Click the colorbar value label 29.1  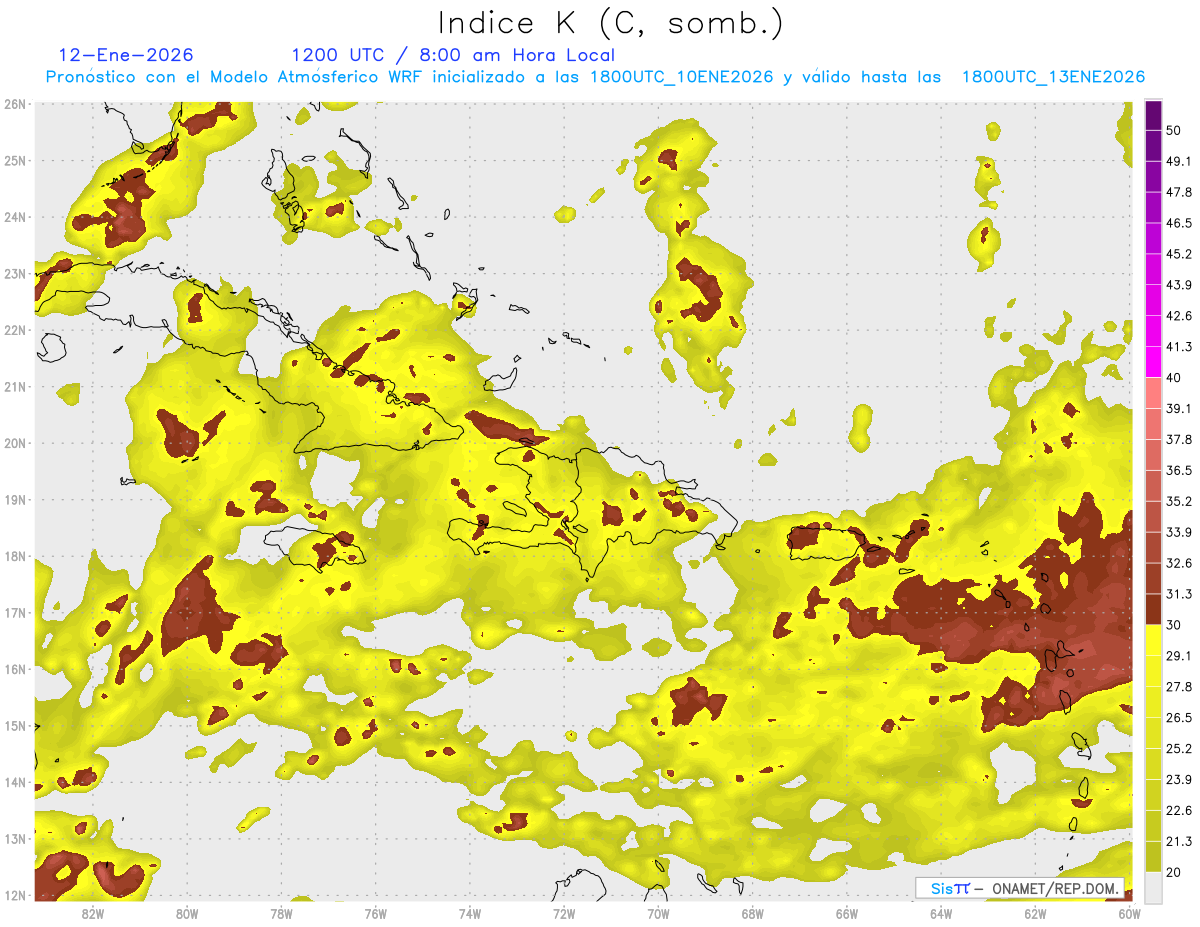click(x=1179, y=656)
